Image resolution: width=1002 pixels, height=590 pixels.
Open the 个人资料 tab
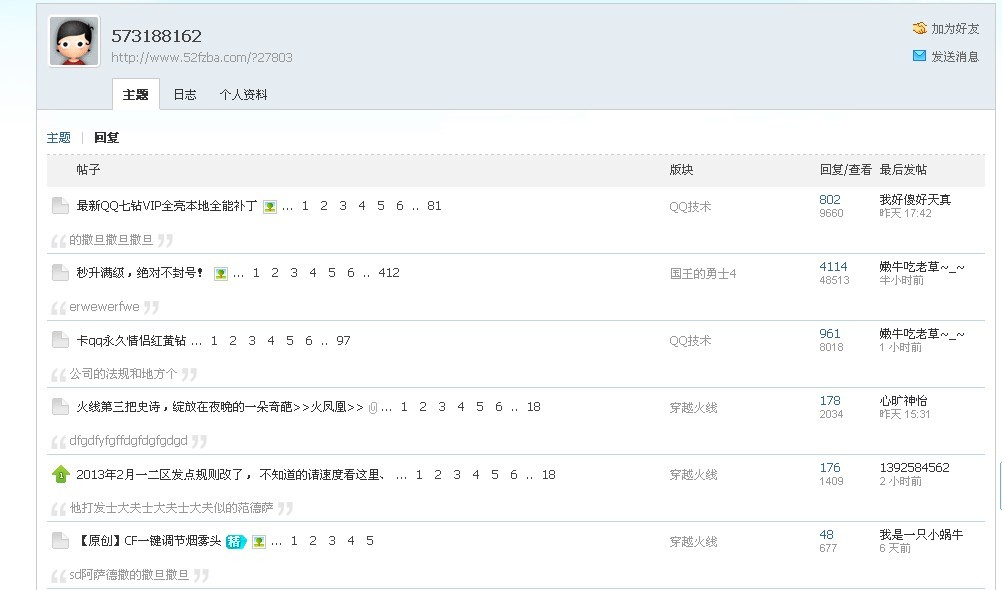[x=243, y=95]
